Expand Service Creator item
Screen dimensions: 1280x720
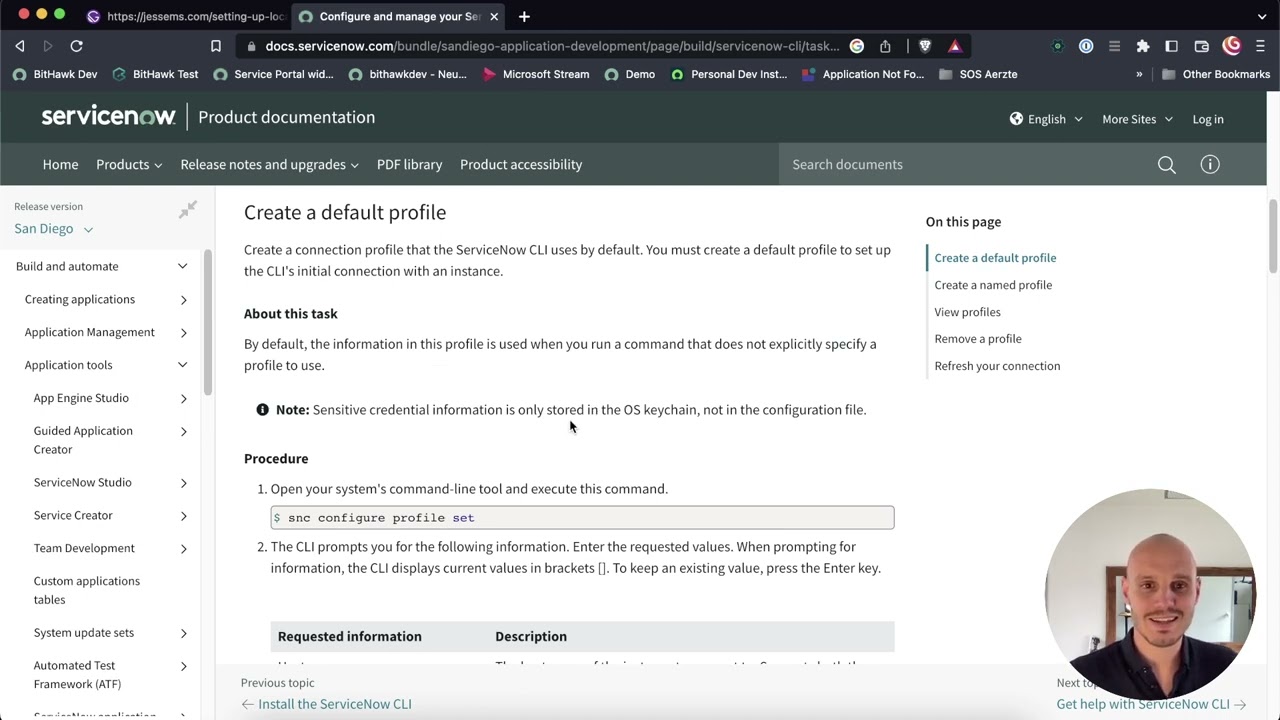pos(183,516)
